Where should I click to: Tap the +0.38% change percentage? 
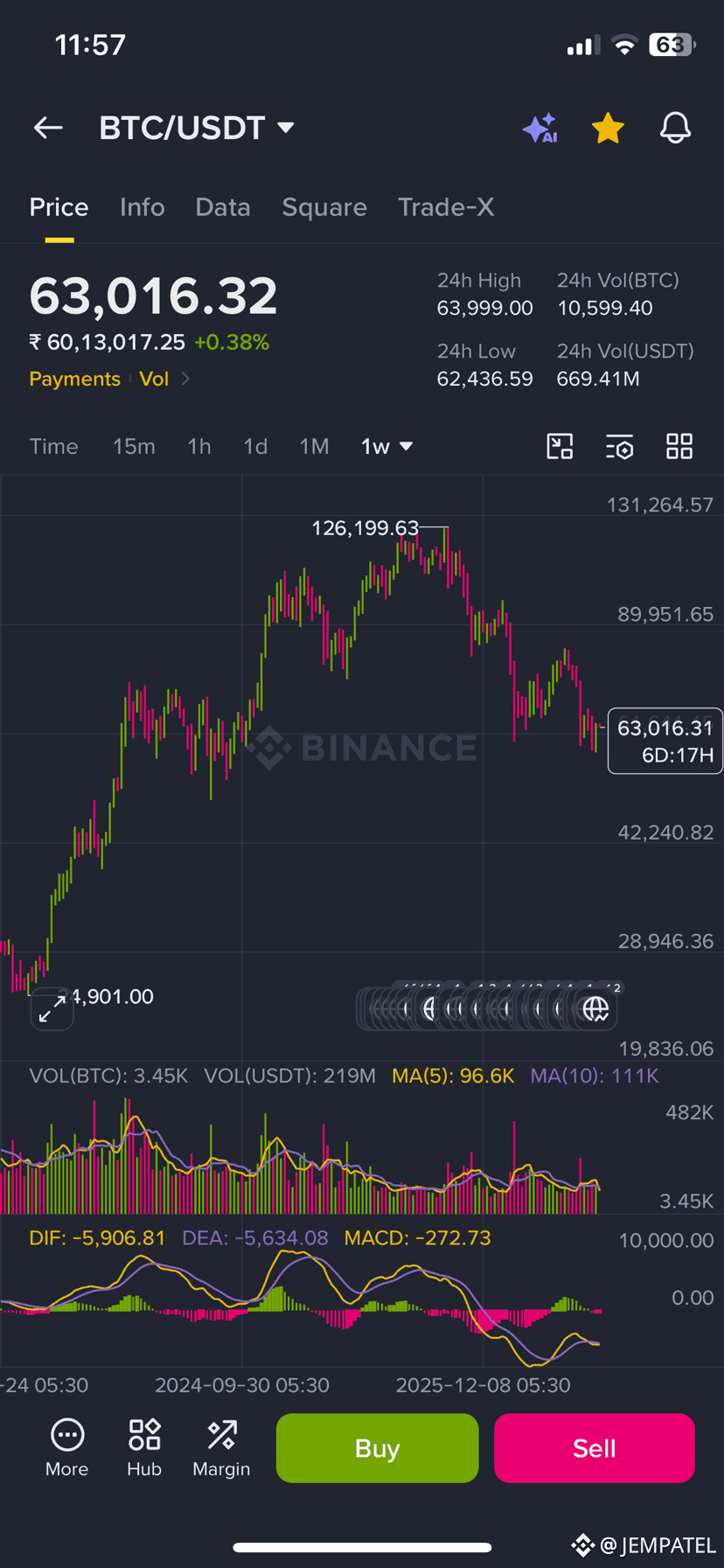(x=232, y=342)
